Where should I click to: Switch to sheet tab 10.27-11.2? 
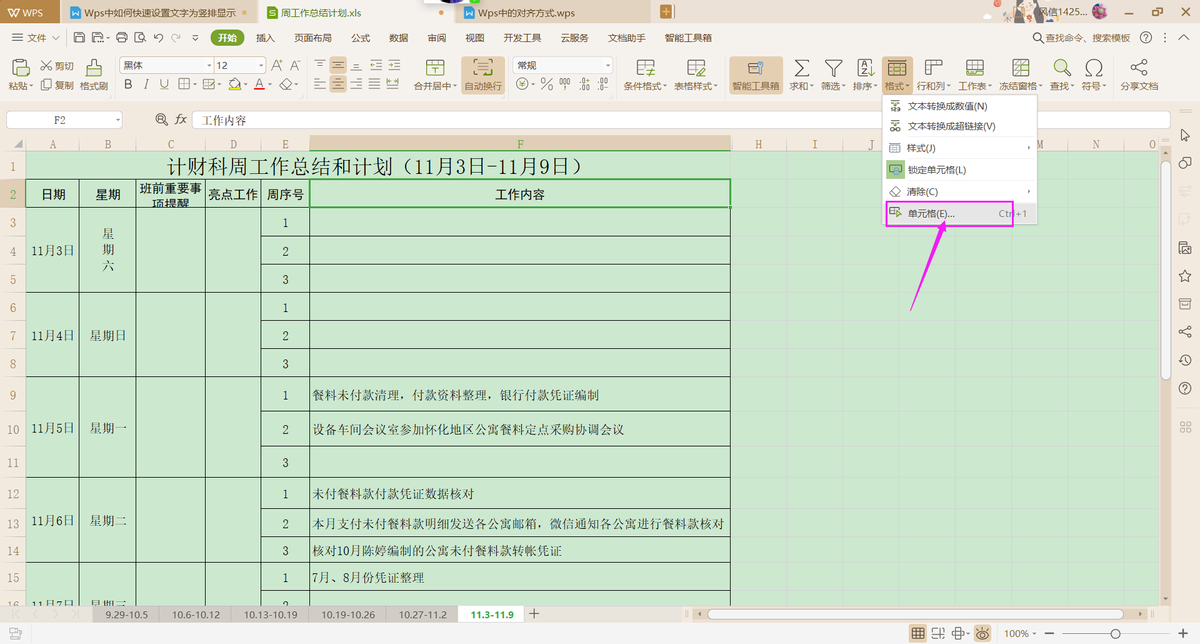(423, 614)
